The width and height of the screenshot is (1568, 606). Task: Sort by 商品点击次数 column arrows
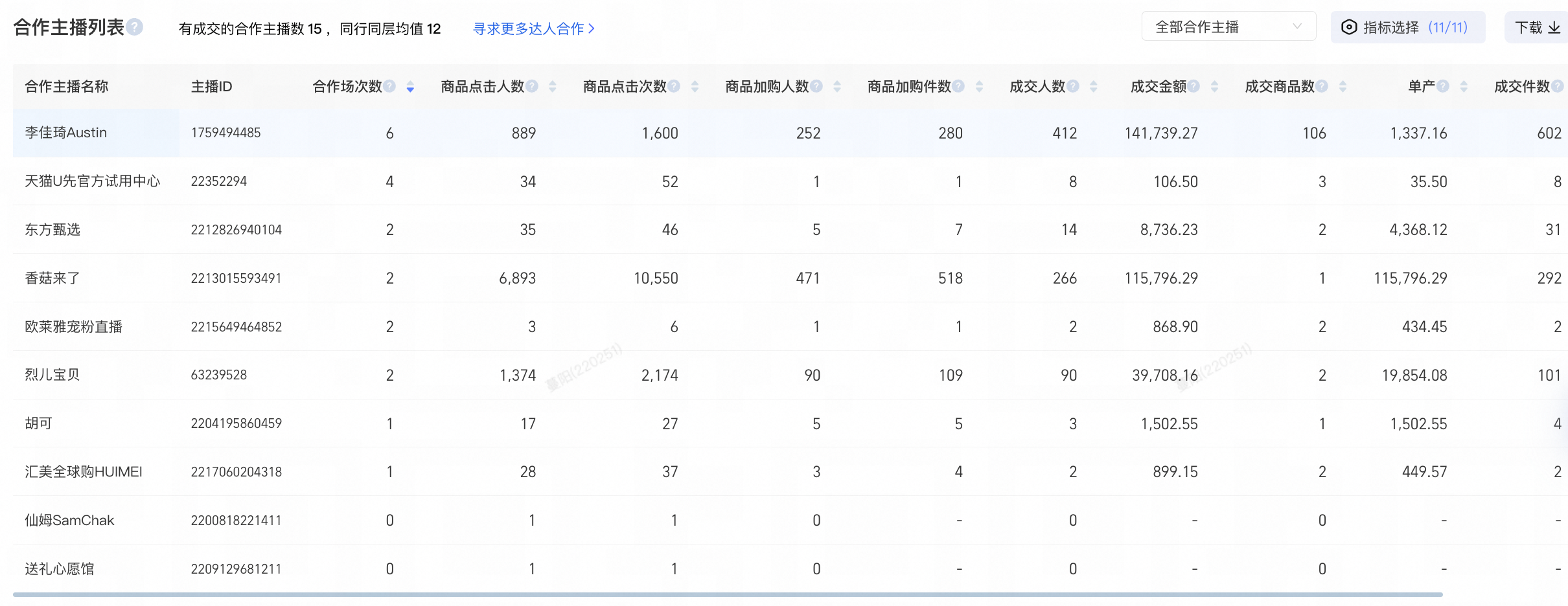pyautogui.click(x=695, y=87)
